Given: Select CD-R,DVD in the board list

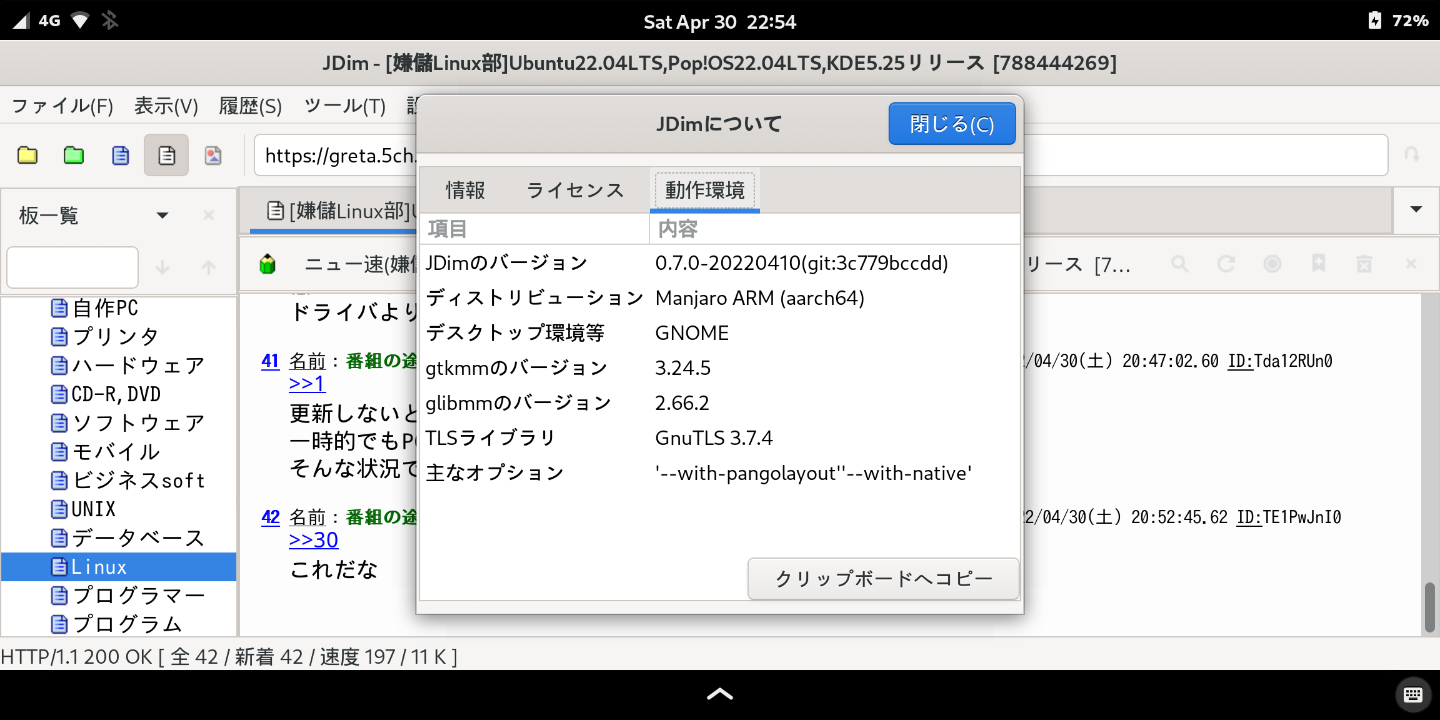Looking at the screenshot, I should tap(116, 394).
